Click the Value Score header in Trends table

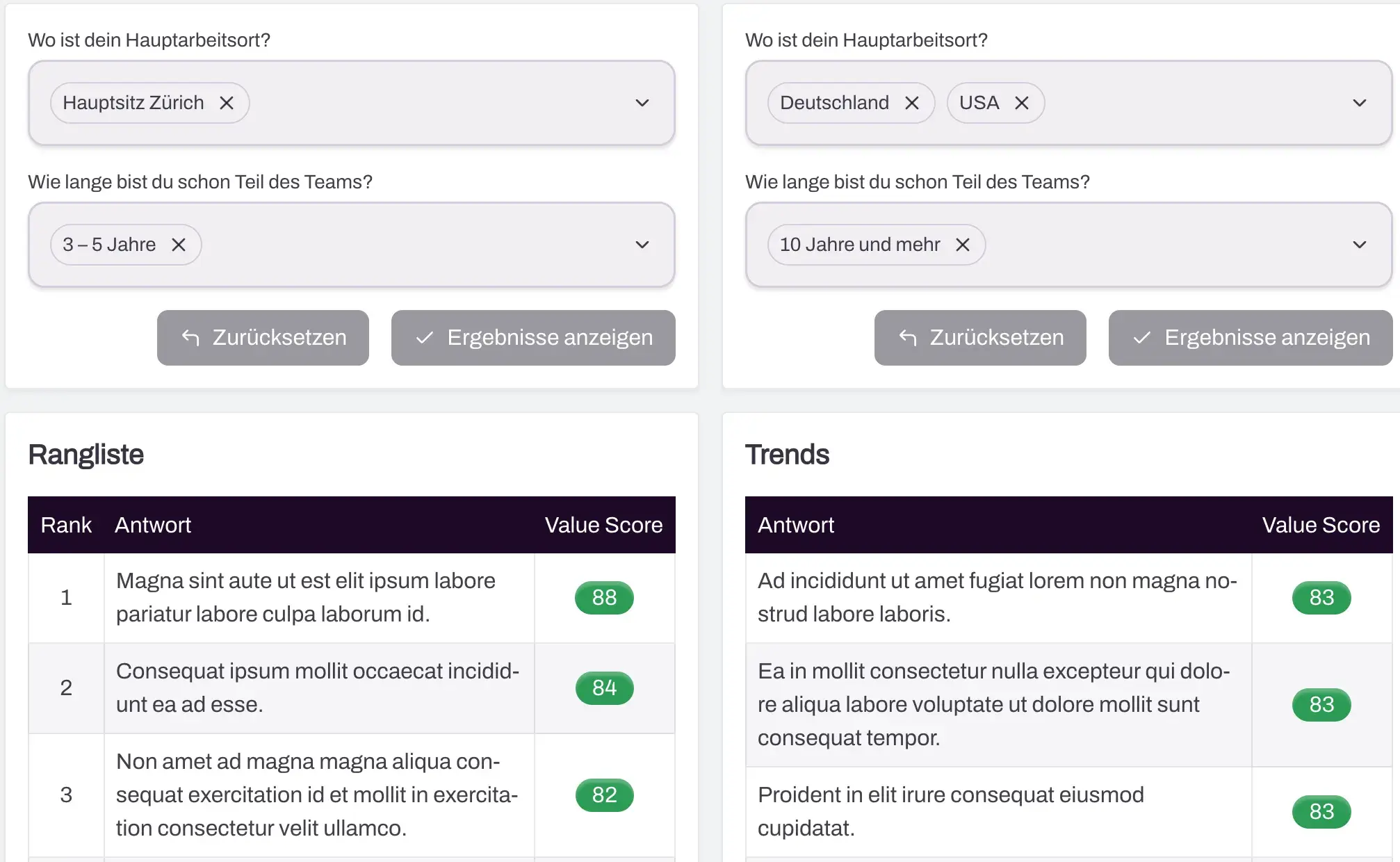1321,525
